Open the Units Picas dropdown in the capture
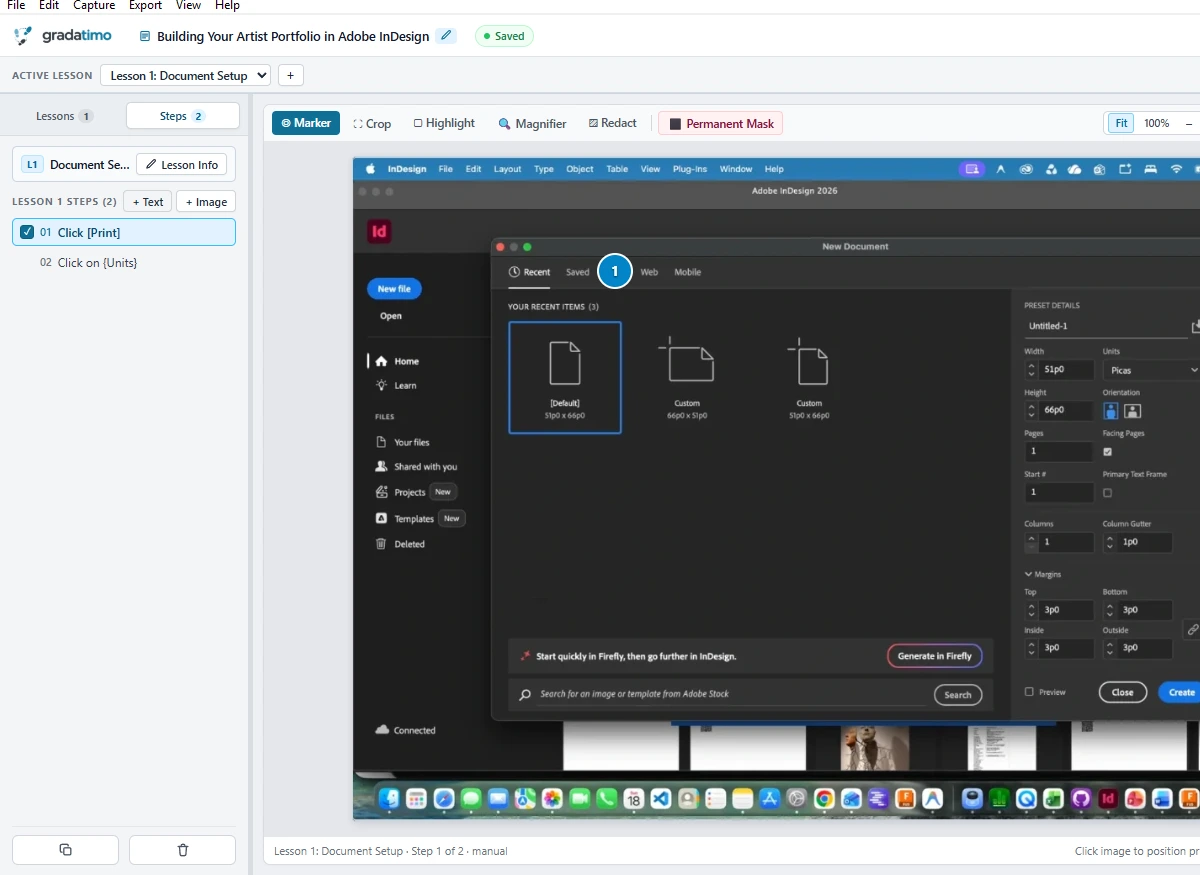Viewport: 1200px width, 875px height. [1151, 370]
